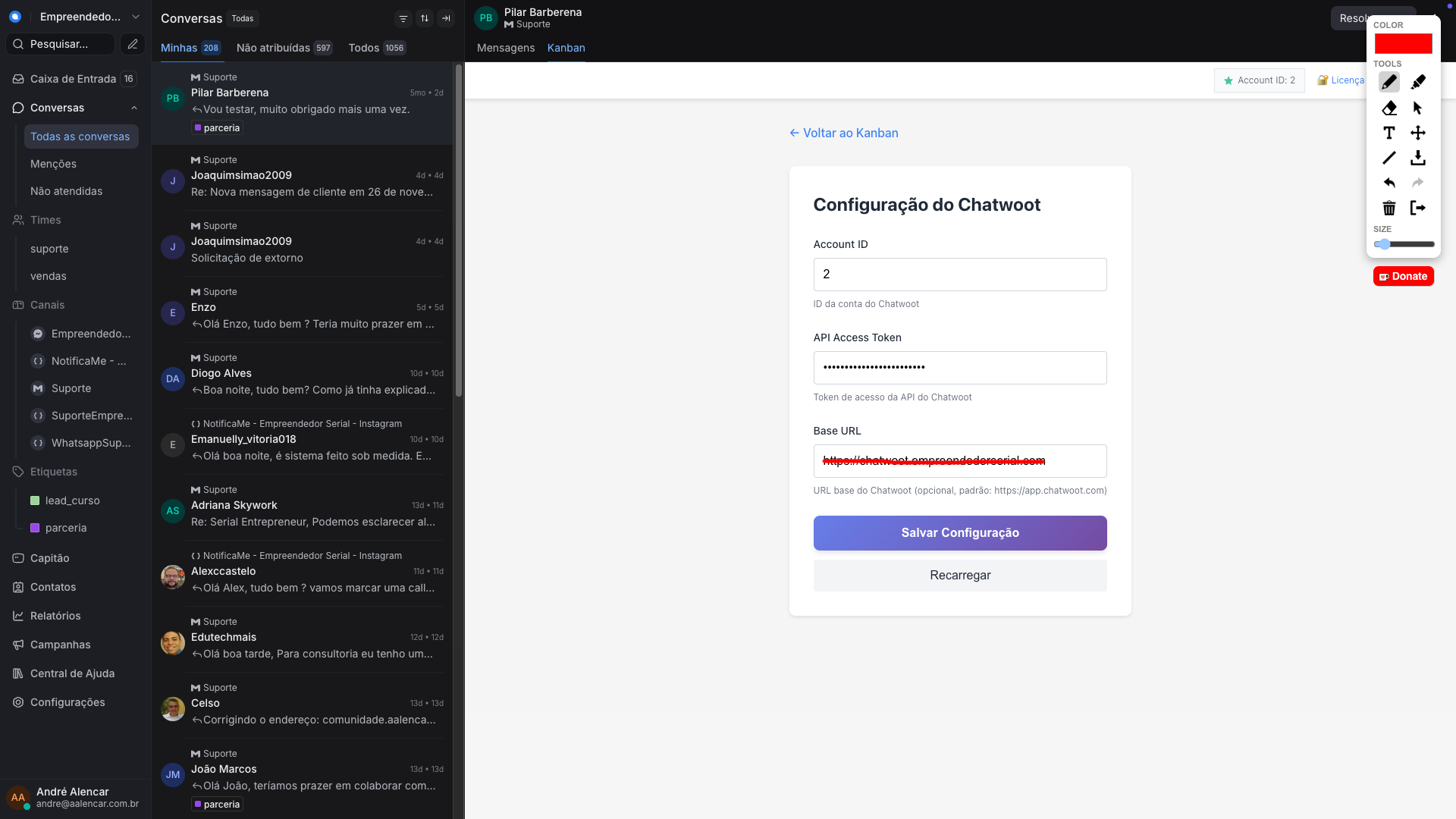The width and height of the screenshot is (1456, 819).
Task: Open the sort conversations icon
Action: coord(425,18)
